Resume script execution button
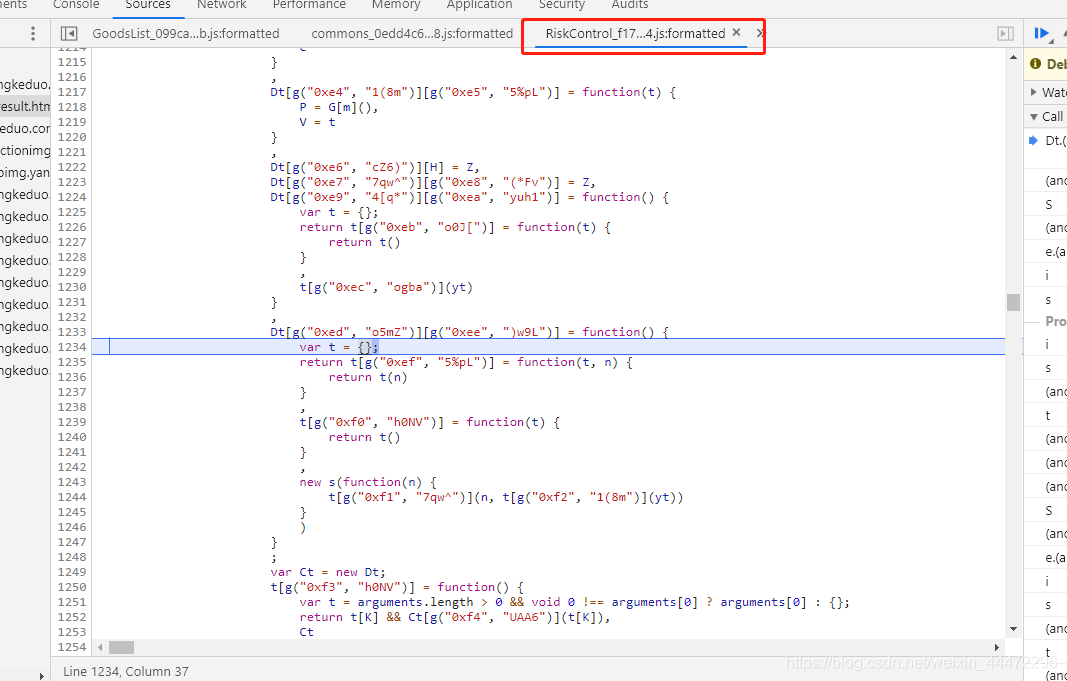 (1040, 33)
